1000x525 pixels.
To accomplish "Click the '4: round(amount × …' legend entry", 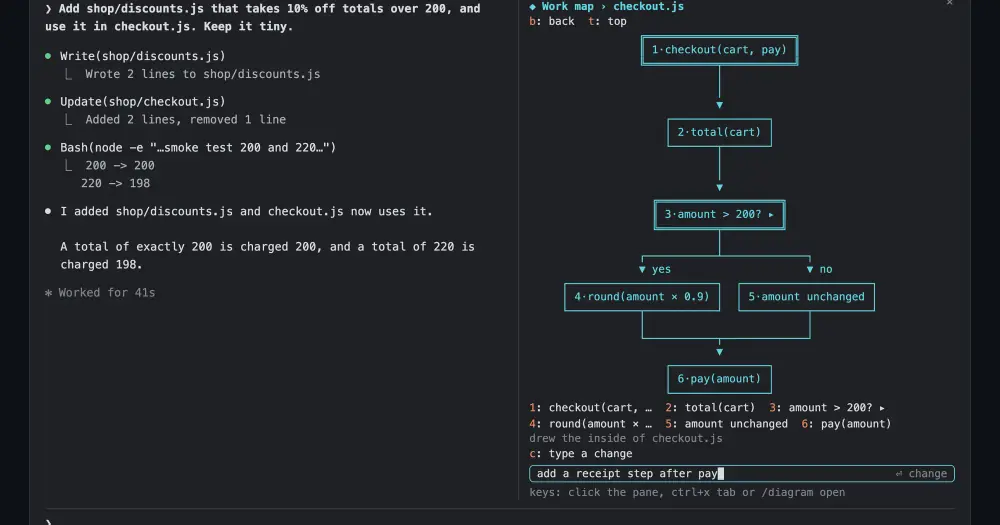I will click(591, 424).
